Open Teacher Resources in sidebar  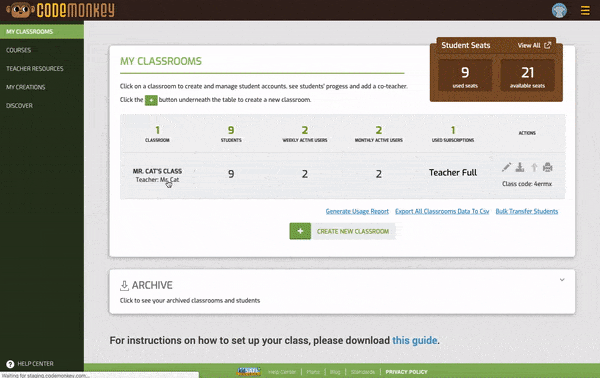34,68
